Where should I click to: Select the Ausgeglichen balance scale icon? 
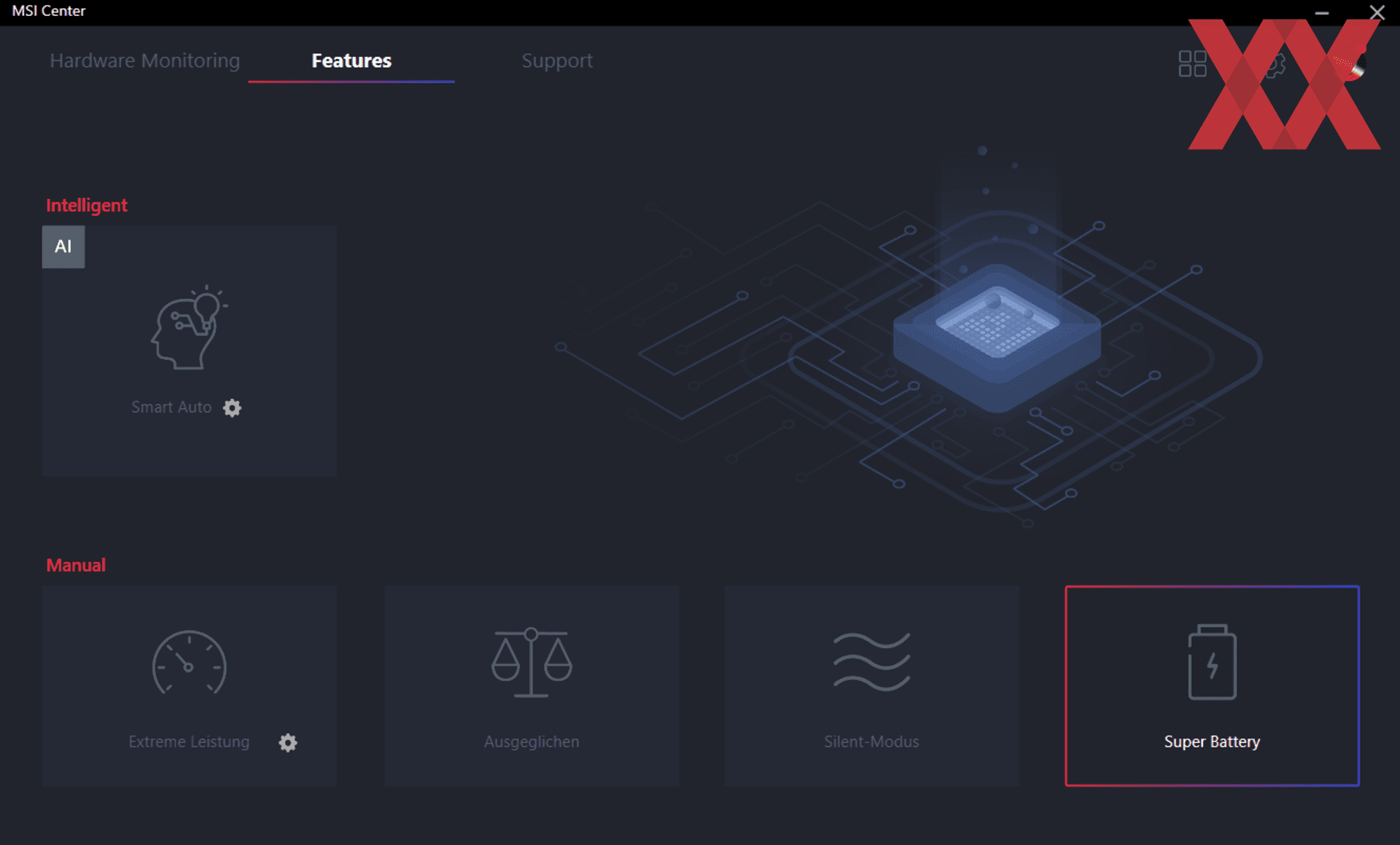pyautogui.click(x=532, y=663)
